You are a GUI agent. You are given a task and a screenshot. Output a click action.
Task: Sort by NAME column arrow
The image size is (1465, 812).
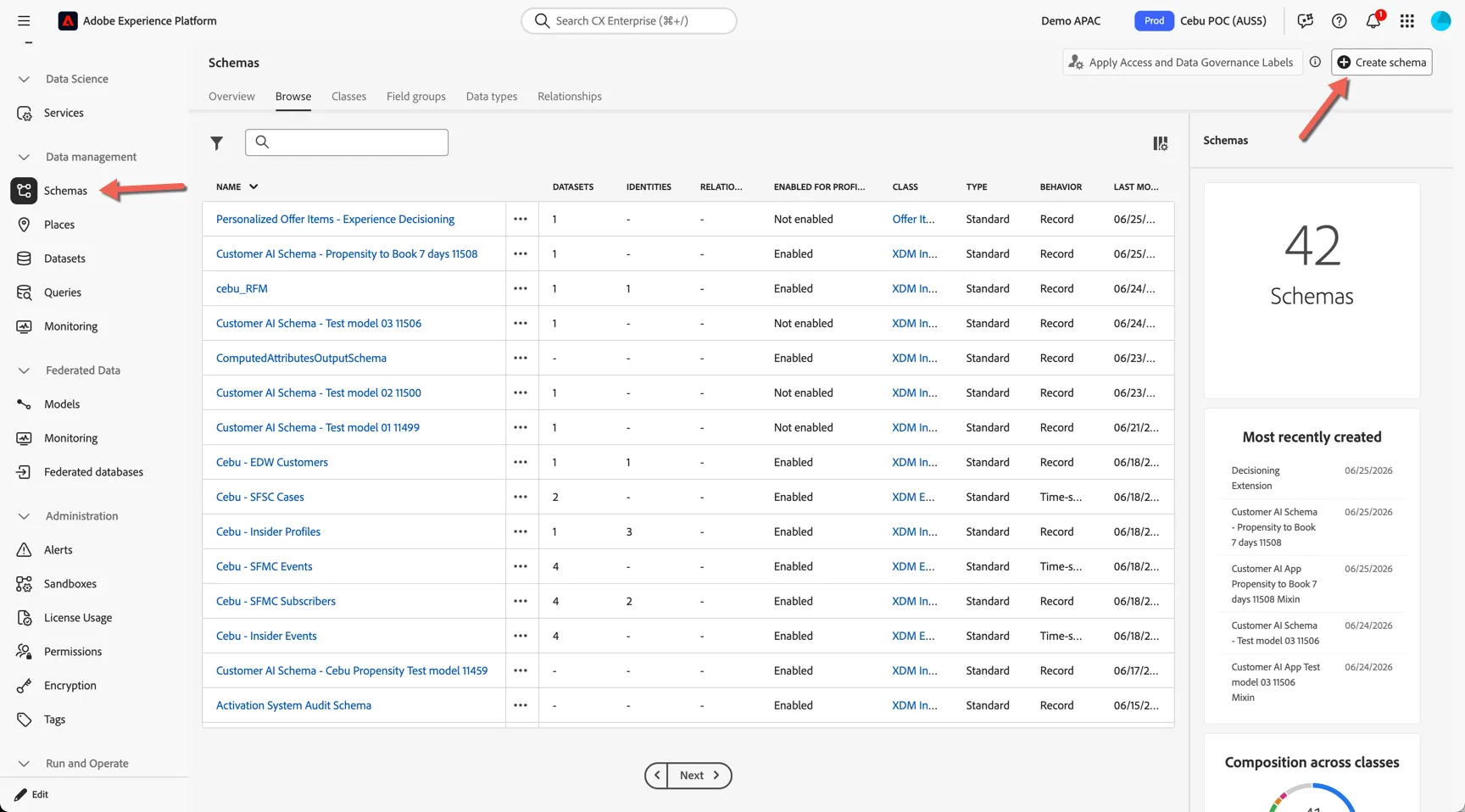[x=253, y=186]
